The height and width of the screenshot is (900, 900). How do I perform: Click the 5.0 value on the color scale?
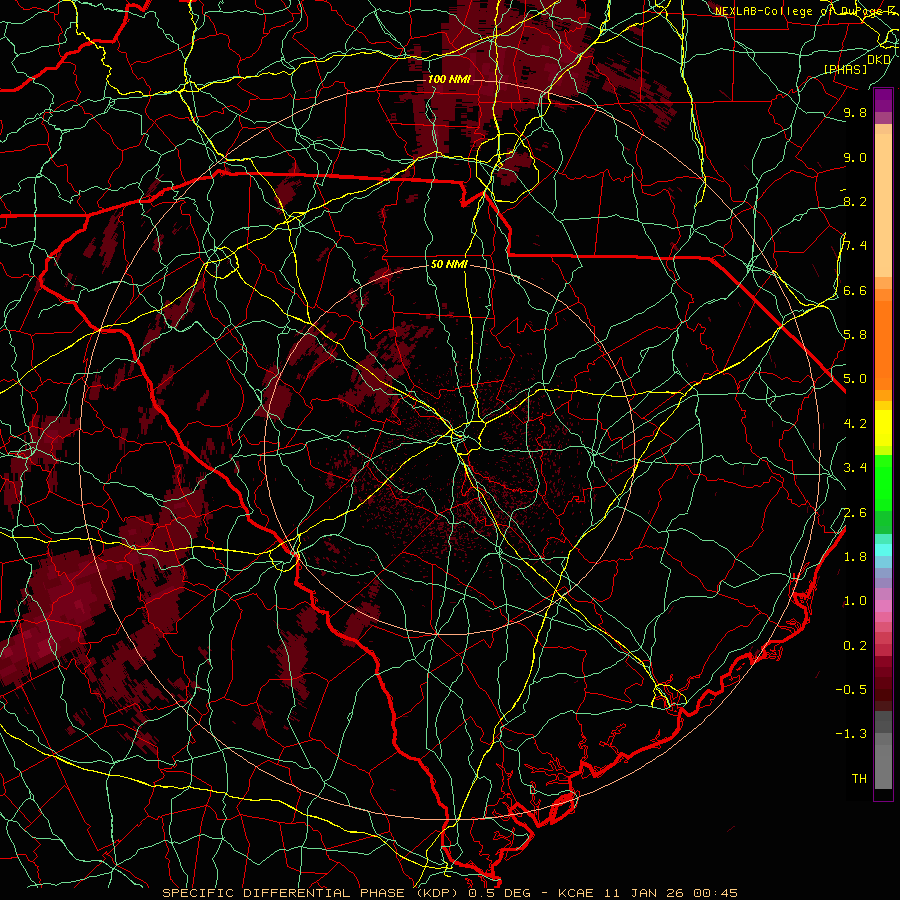point(855,379)
